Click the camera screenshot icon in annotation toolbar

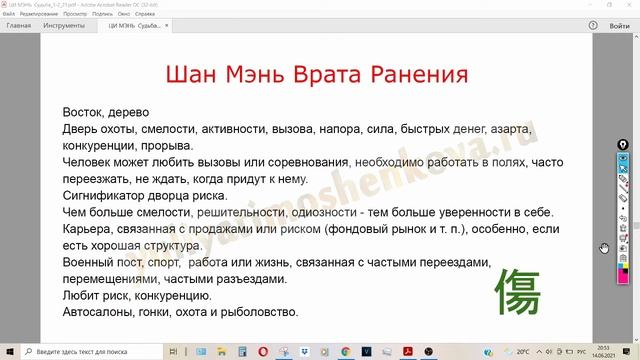pyautogui.click(x=623, y=248)
